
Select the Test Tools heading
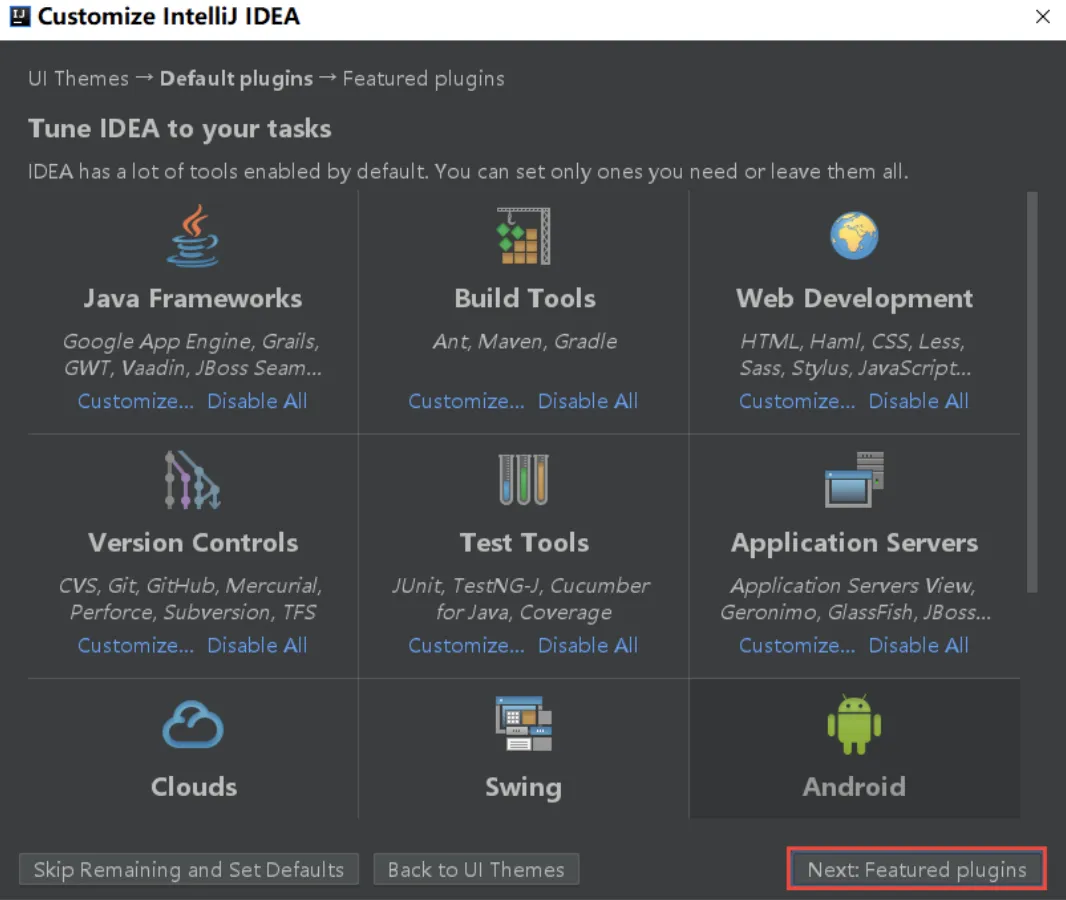[524, 542]
